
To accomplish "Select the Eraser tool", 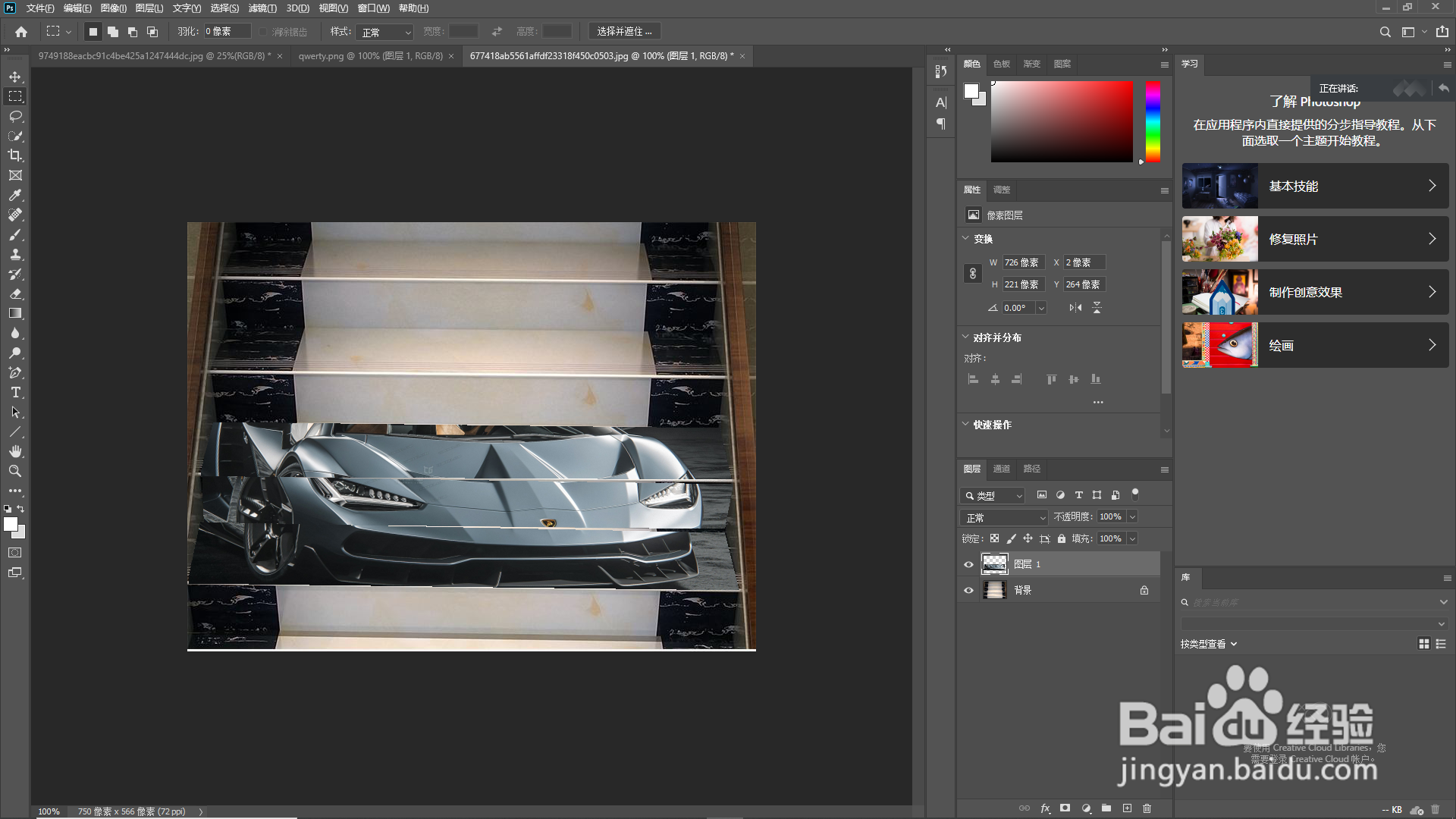I will [15, 293].
